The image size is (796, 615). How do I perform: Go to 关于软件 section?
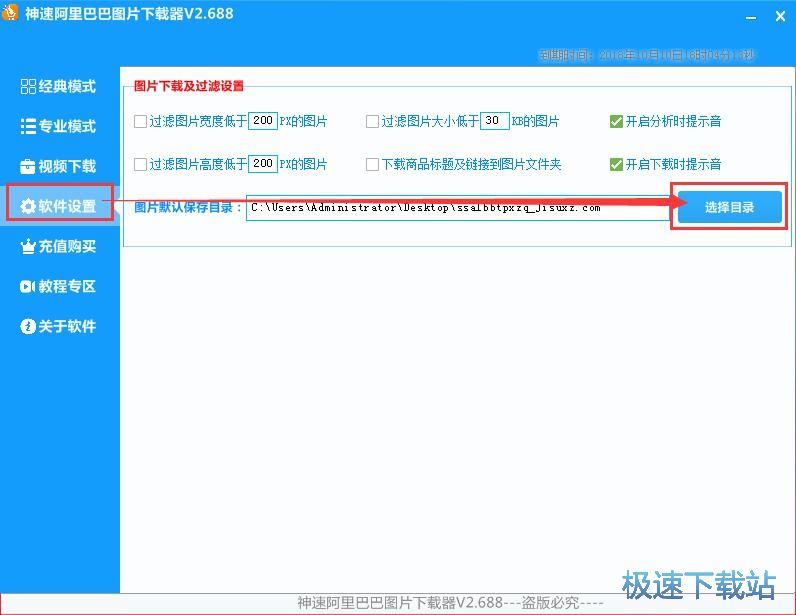point(58,326)
